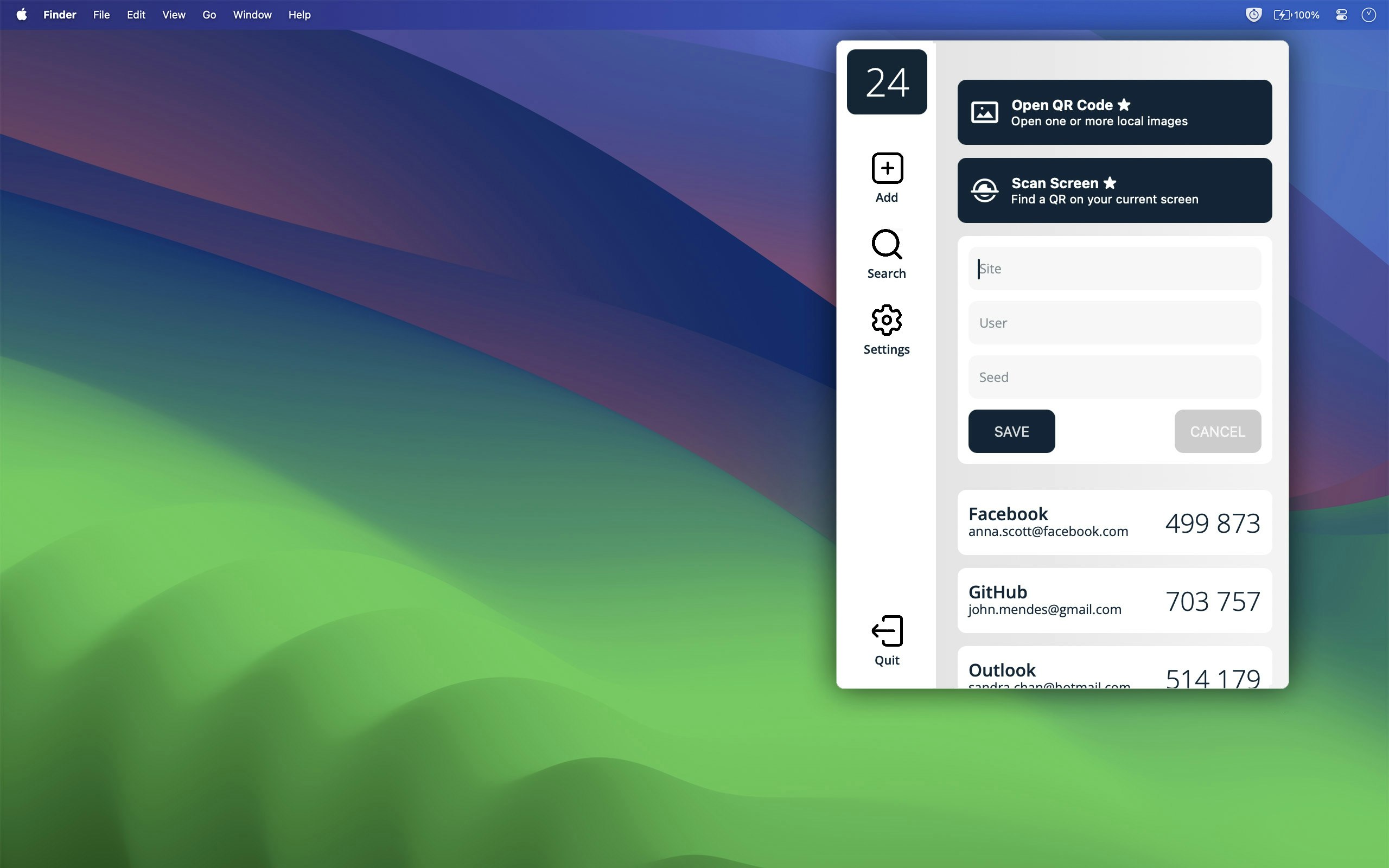Open the Help menu
This screenshot has width=1389, height=868.
pos(299,14)
